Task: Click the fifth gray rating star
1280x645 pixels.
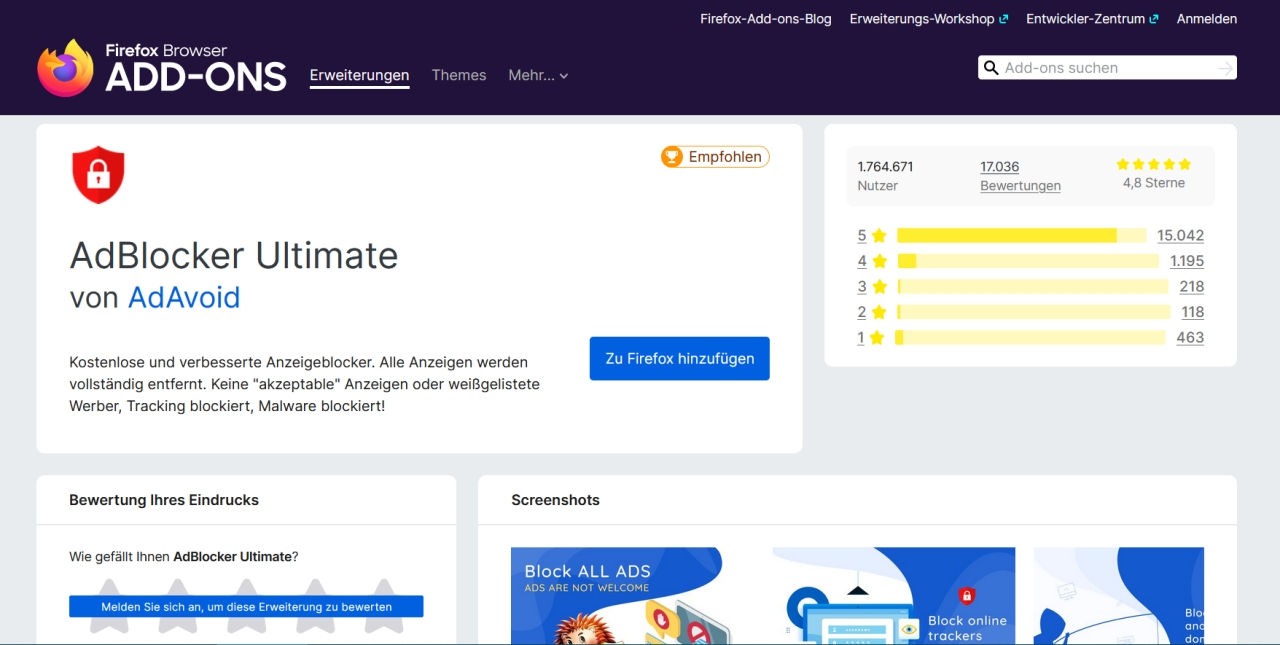Action: 384,606
